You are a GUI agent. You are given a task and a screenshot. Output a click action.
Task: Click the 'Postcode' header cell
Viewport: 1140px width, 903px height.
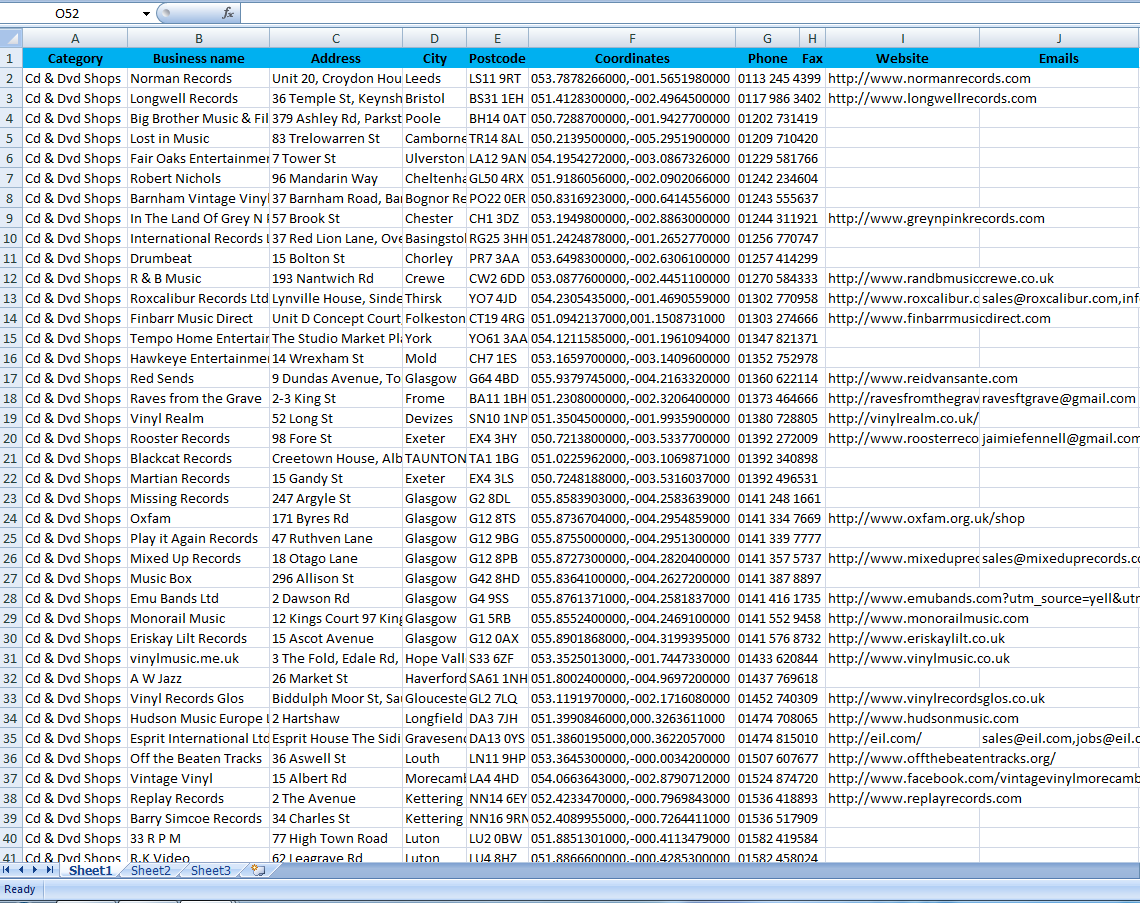(x=497, y=58)
